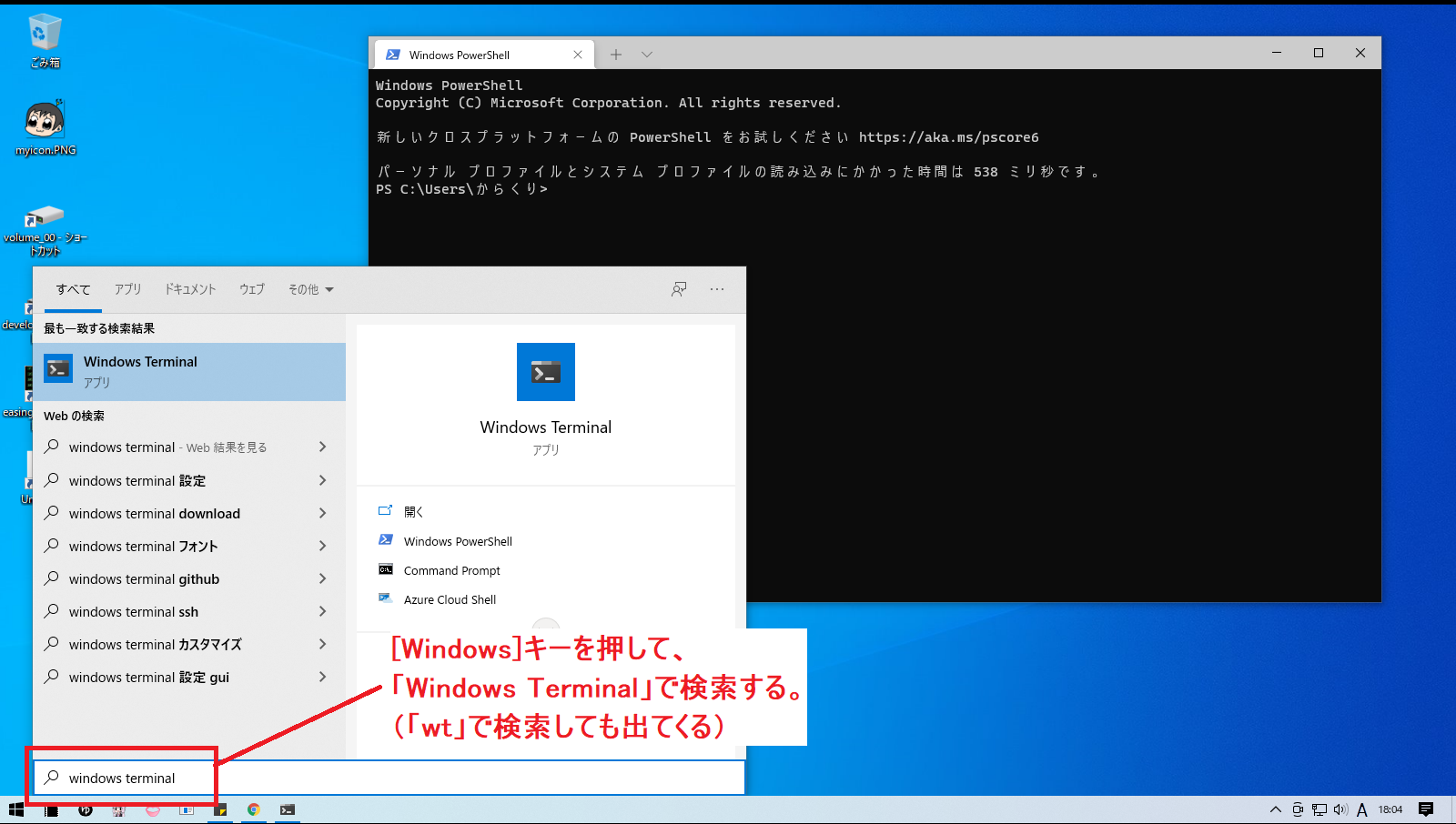Click search box containing 'windows terminal'

pyautogui.click(x=389, y=778)
